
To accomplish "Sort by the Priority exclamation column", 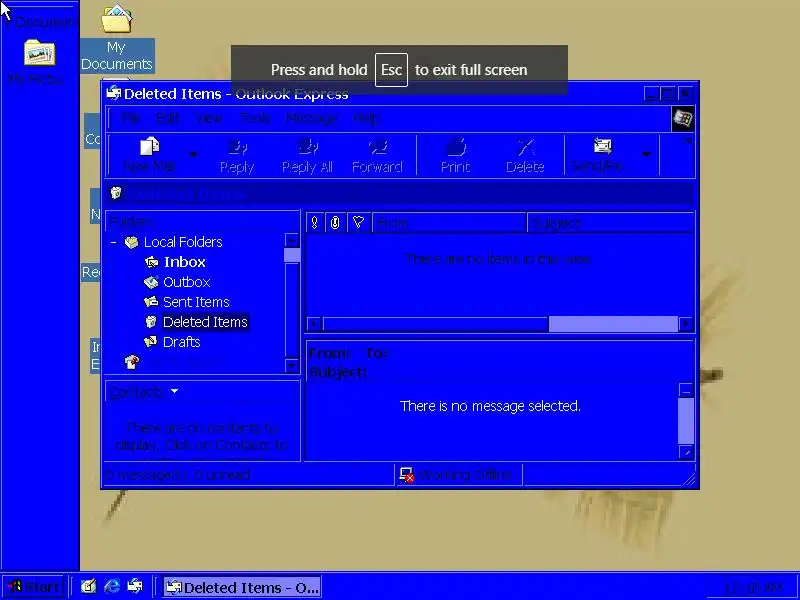I will (315, 222).
